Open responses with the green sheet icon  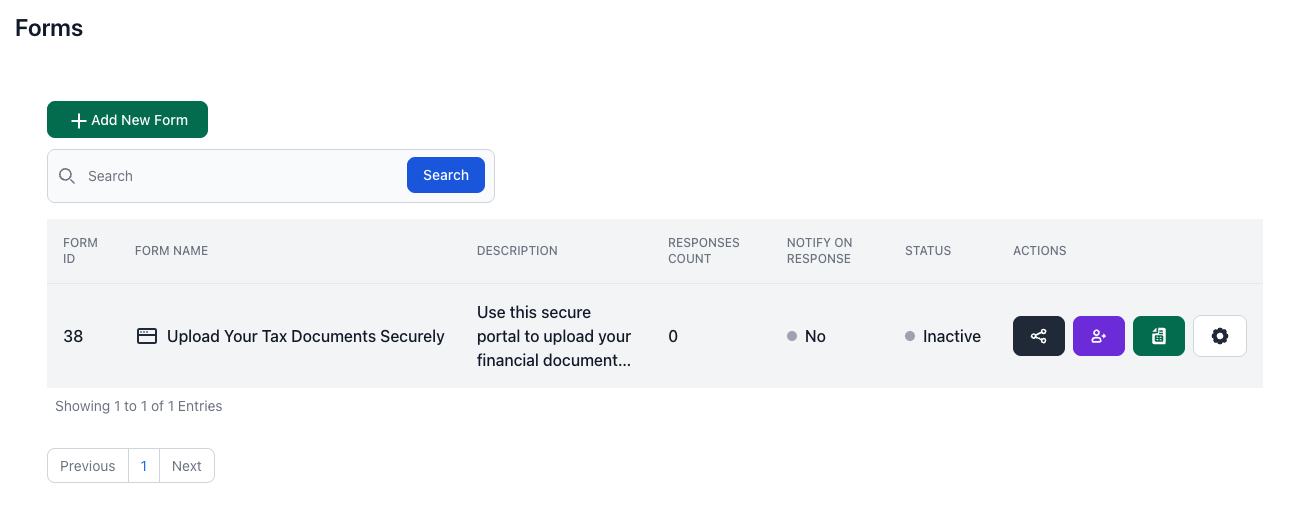pyautogui.click(x=1159, y=336)
